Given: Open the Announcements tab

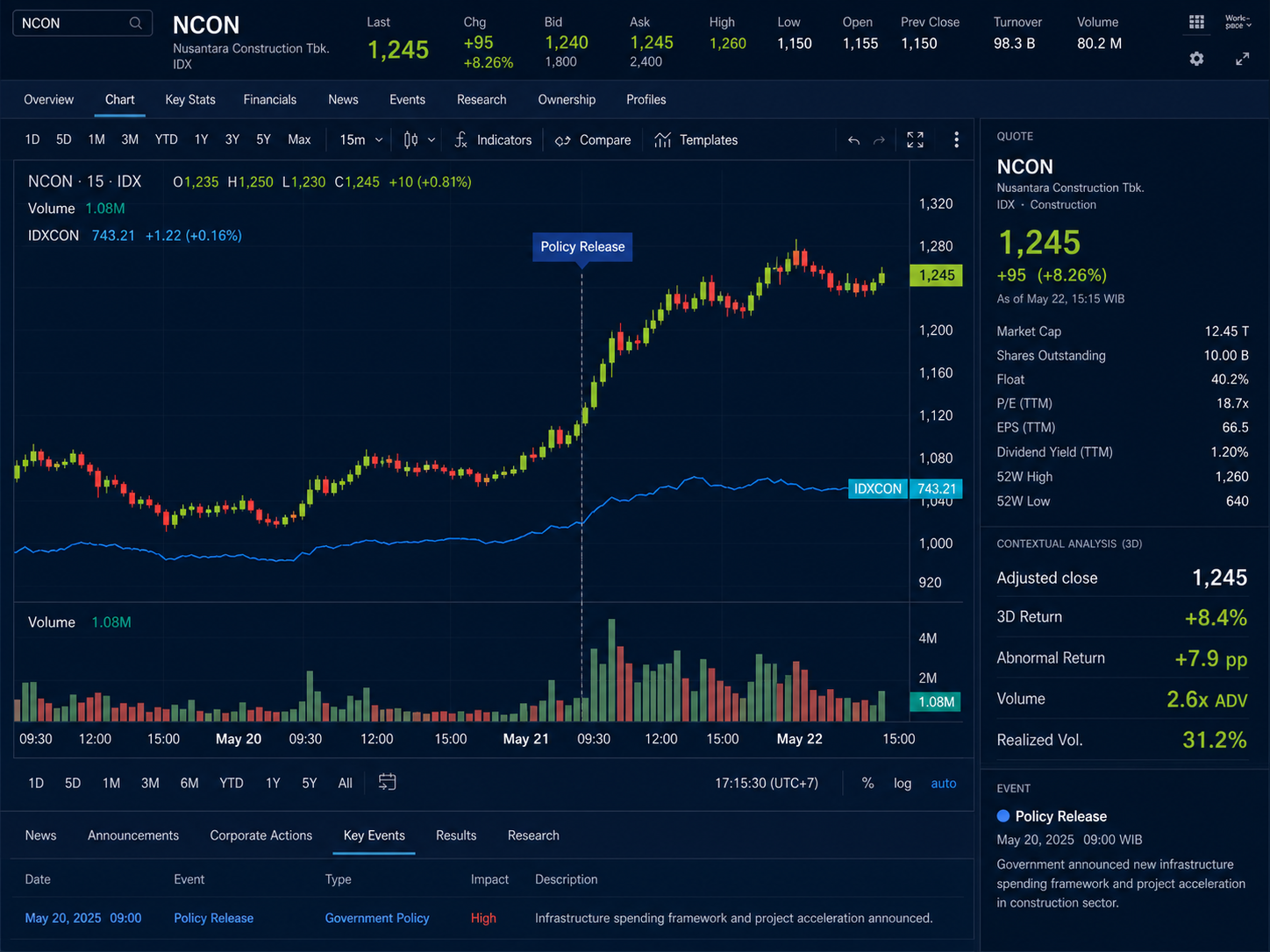Looking at the screenshot, I should [x=133, y=835].
